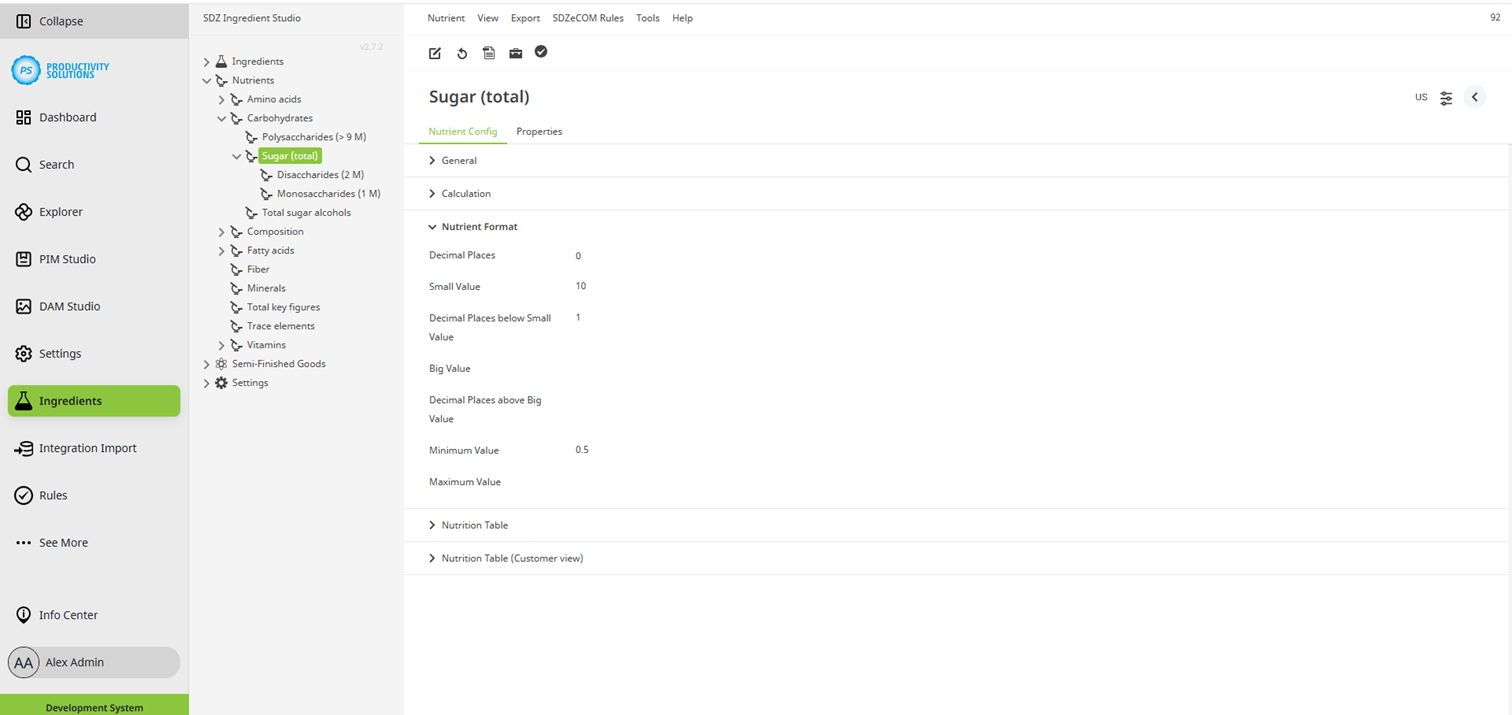Click the back chevron toggle near the header
This screenshot has height=715, width=1512.
(x=1474, y=97)
